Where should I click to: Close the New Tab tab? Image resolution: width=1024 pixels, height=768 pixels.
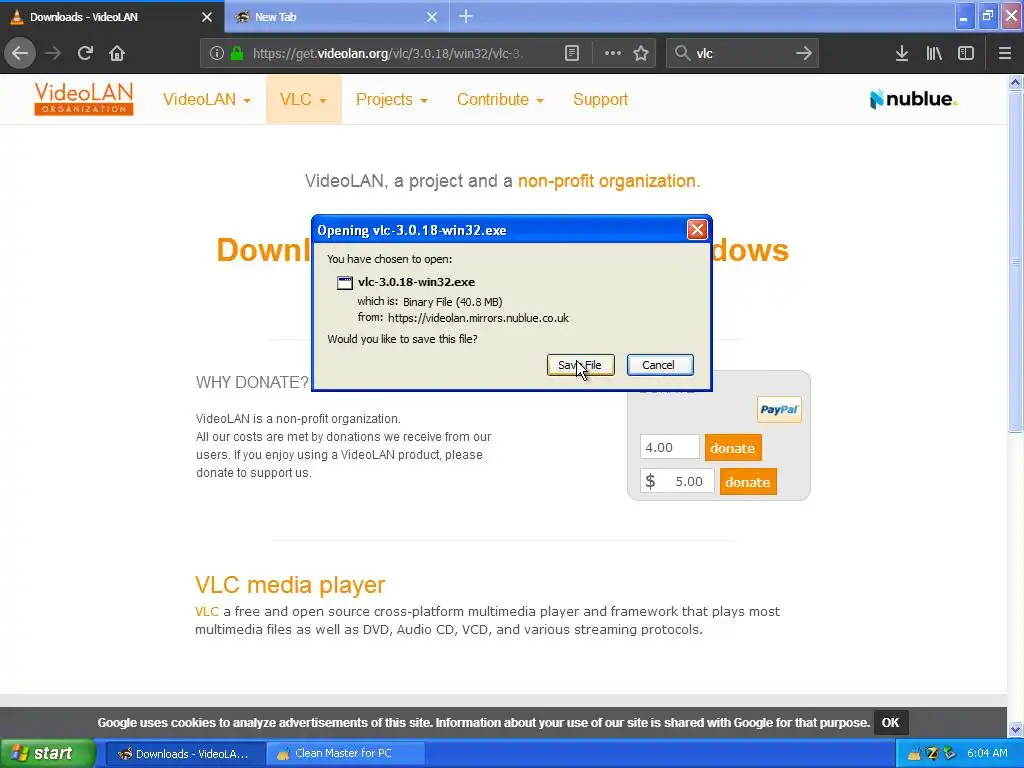[432, 17]
